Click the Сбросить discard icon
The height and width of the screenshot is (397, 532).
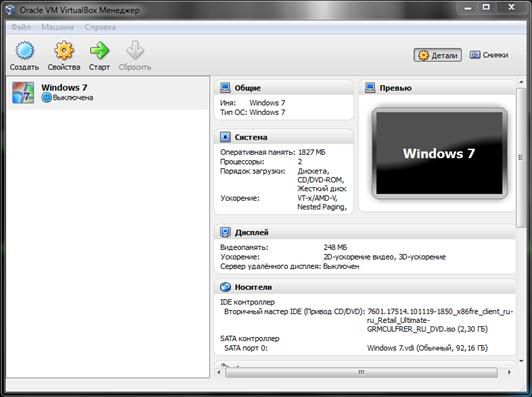pyautogui.click(x=135, y=51)
